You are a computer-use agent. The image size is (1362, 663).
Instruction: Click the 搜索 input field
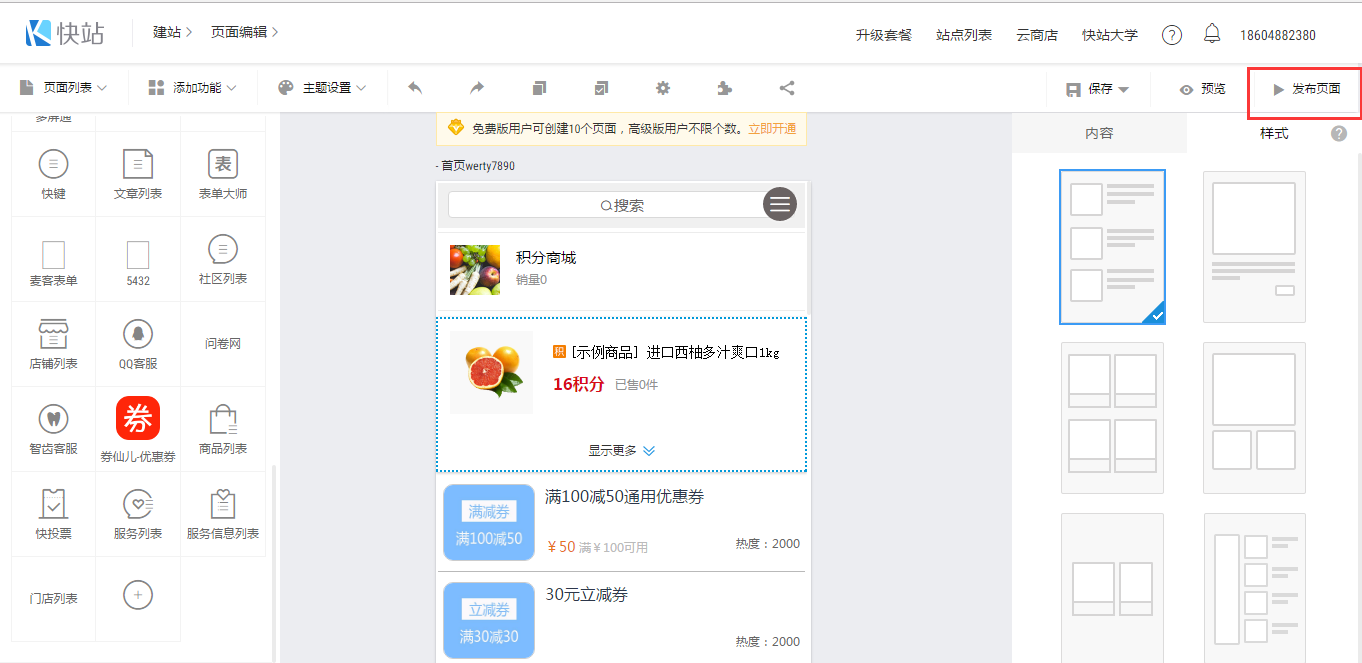pos(605,205)
